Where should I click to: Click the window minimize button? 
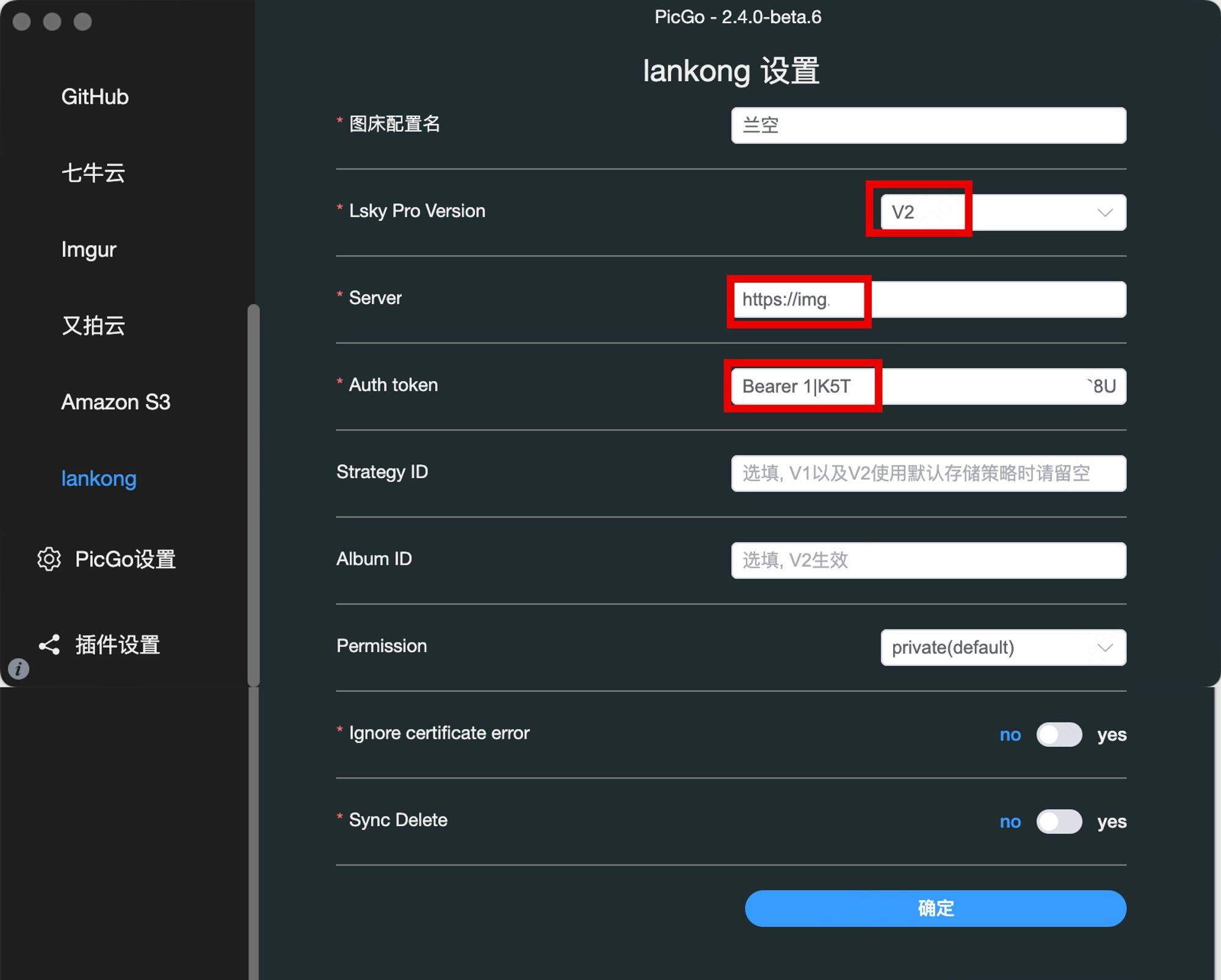(53, 22)
